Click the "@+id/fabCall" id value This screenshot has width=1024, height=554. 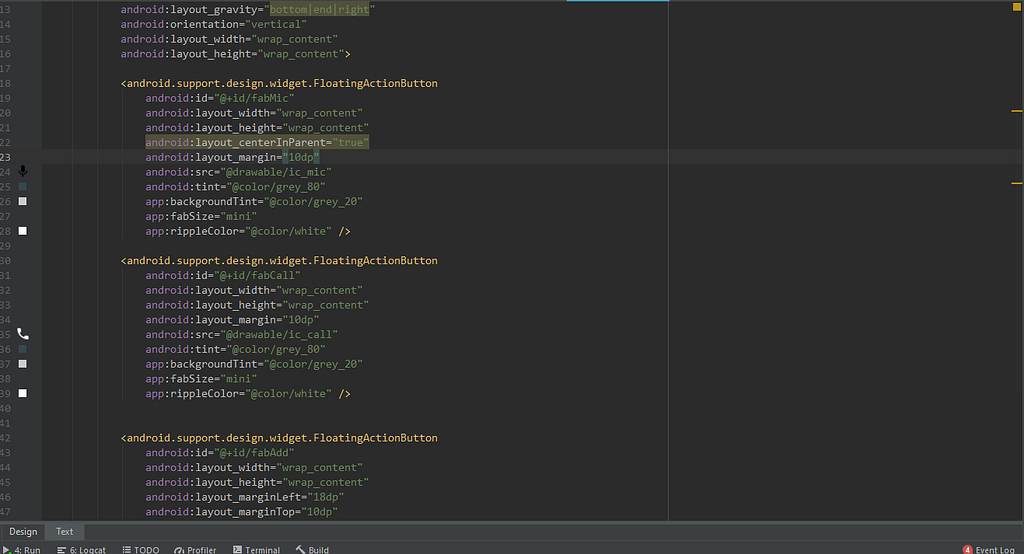pos(257,275)
